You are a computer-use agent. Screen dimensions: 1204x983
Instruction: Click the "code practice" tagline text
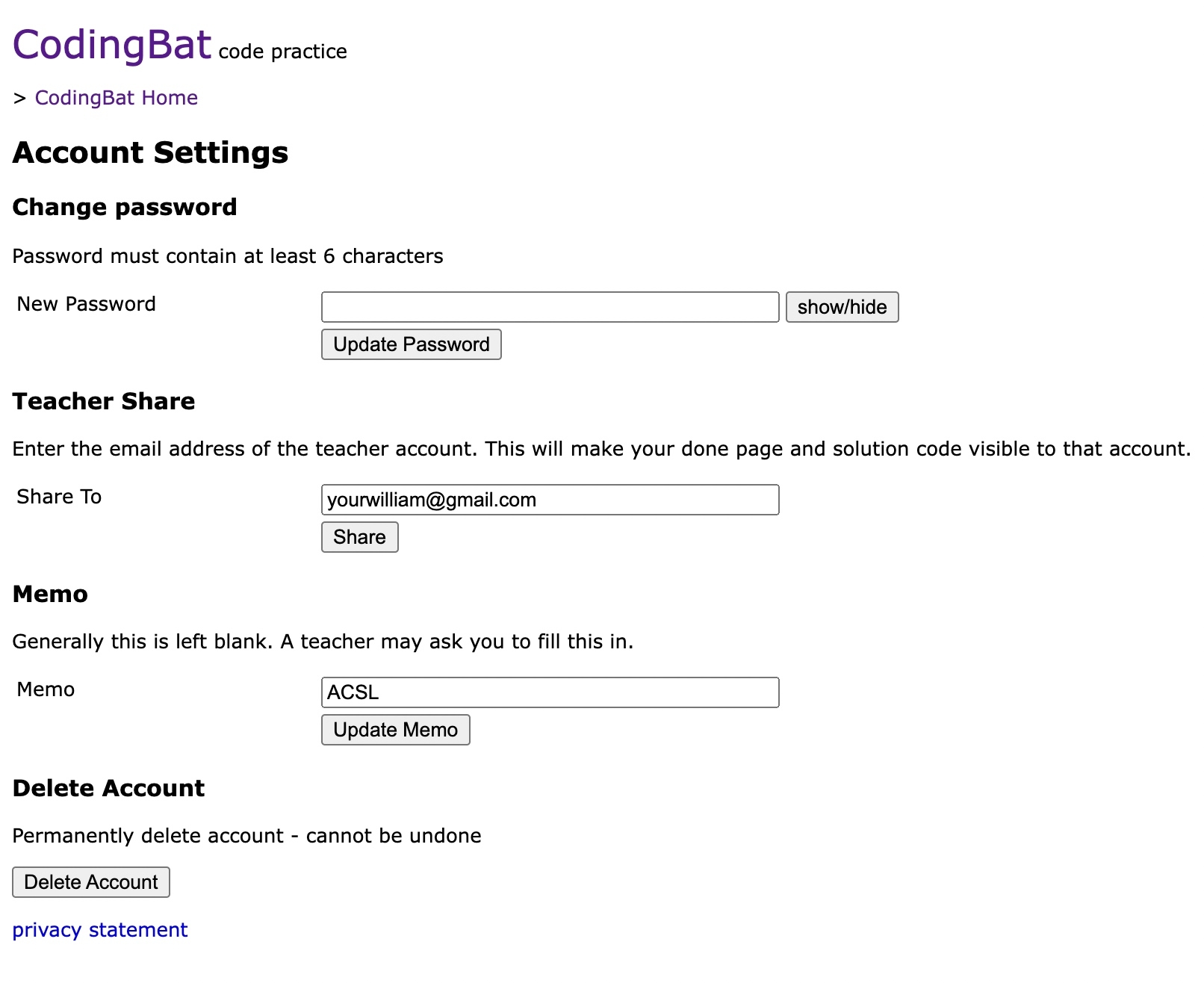(x=282, y=52)
